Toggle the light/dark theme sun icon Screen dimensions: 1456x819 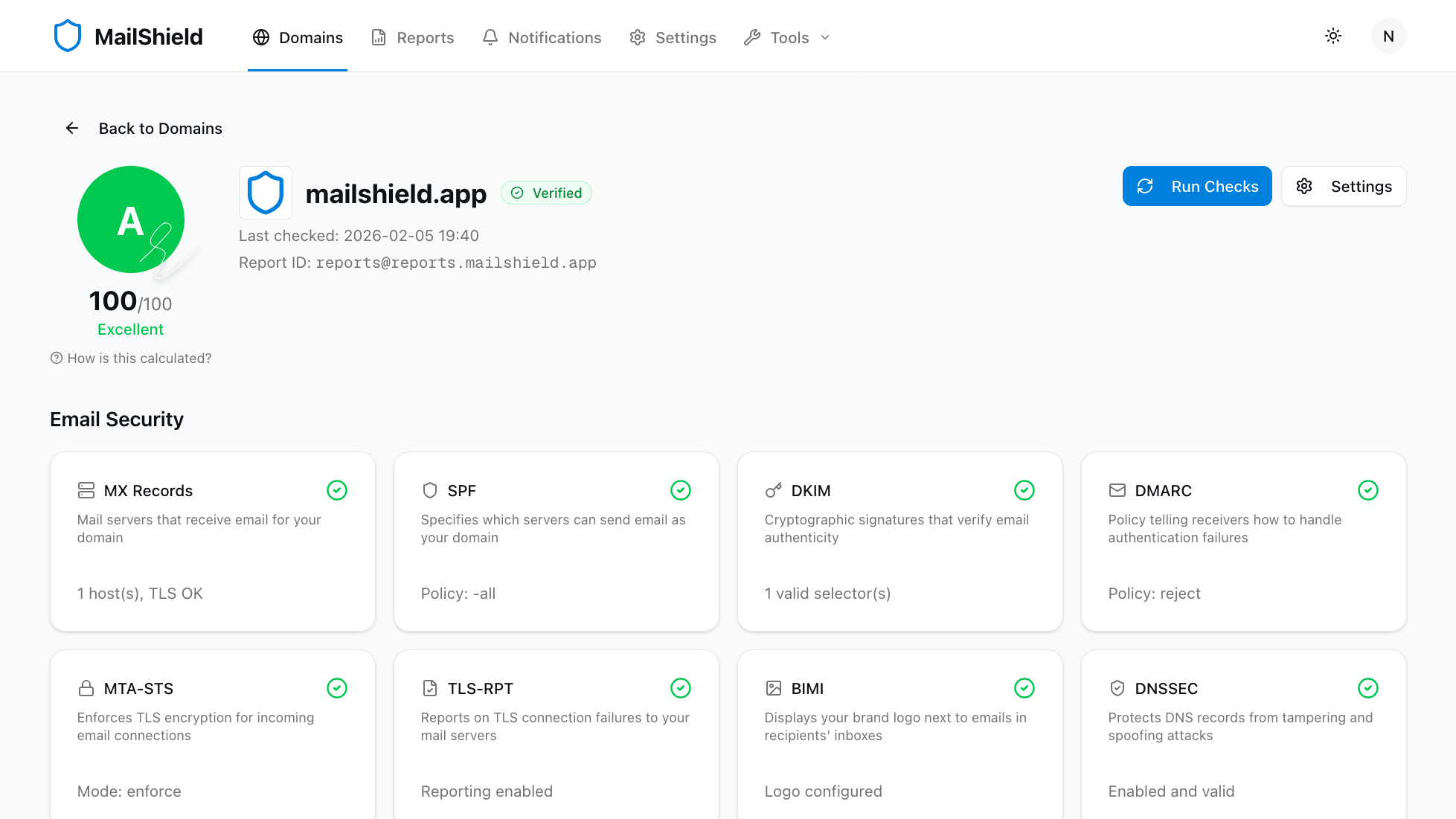click(1333, 36)
